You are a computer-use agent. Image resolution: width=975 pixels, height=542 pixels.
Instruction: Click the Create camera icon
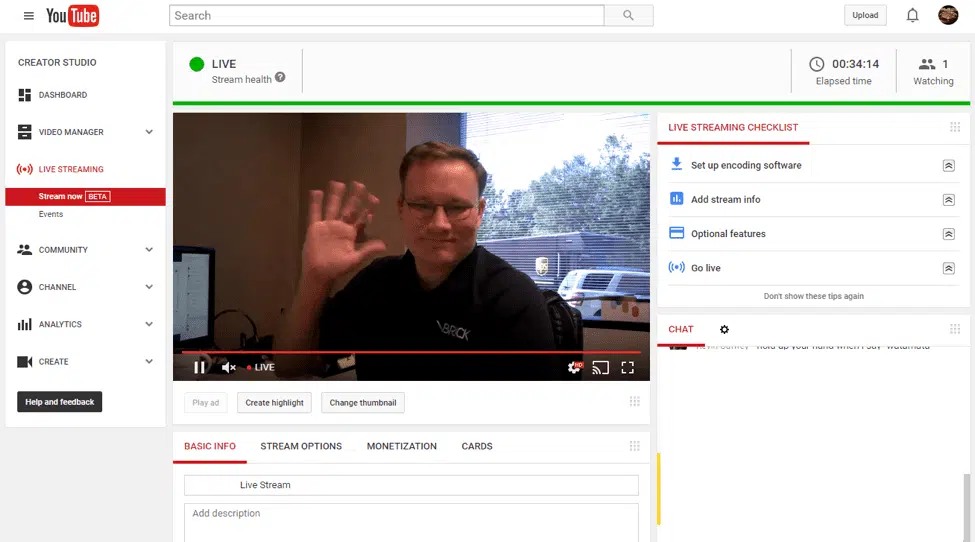(25, 362)
